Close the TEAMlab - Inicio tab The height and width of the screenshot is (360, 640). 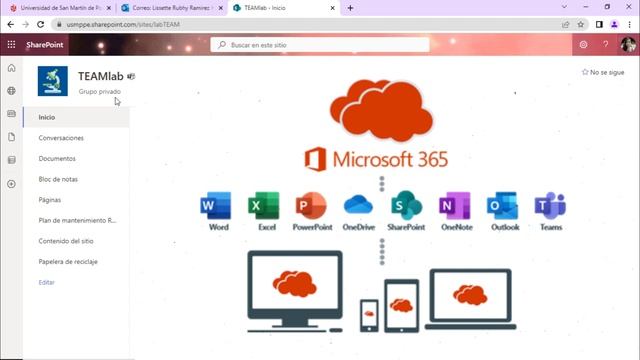pos(333,8)
